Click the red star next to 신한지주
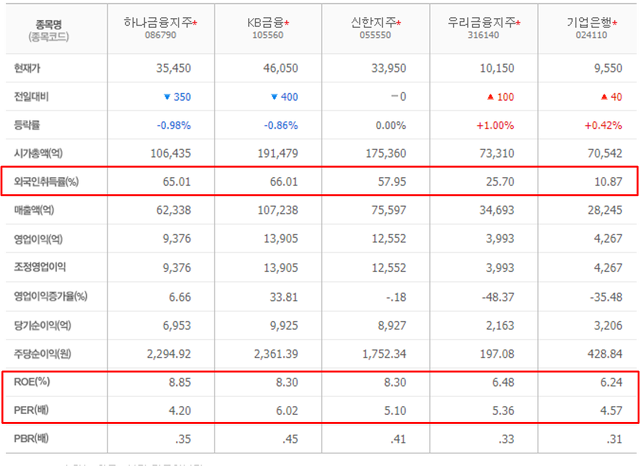This screenshot has width=640, height=466. (398, 22)
